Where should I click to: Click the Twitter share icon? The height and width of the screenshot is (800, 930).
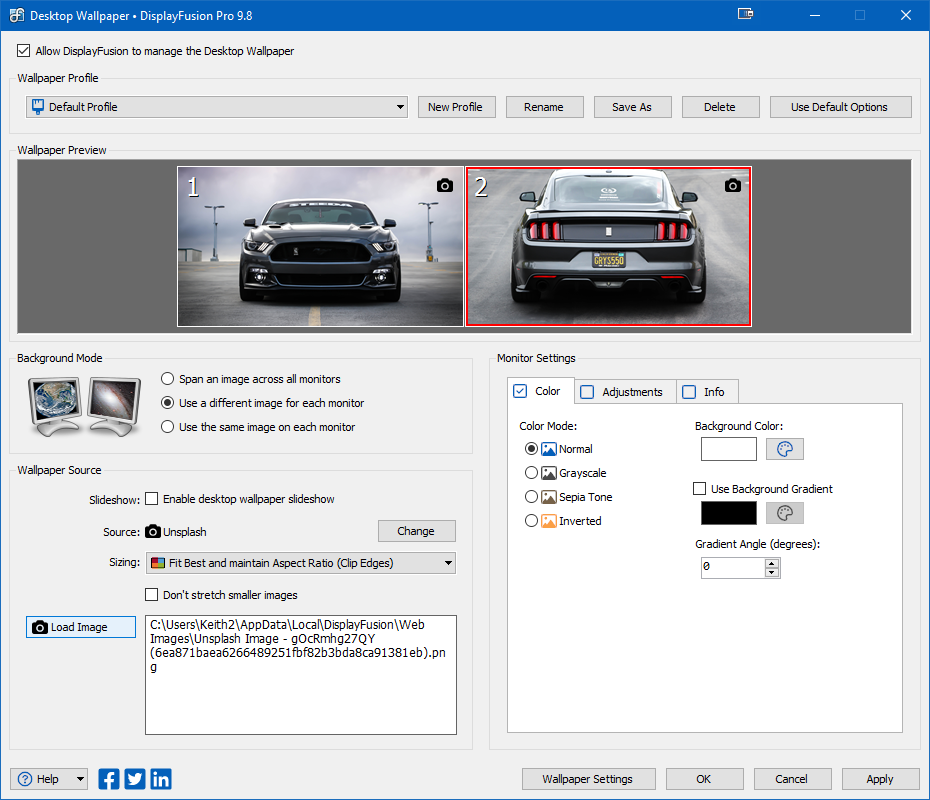(135, 779)
